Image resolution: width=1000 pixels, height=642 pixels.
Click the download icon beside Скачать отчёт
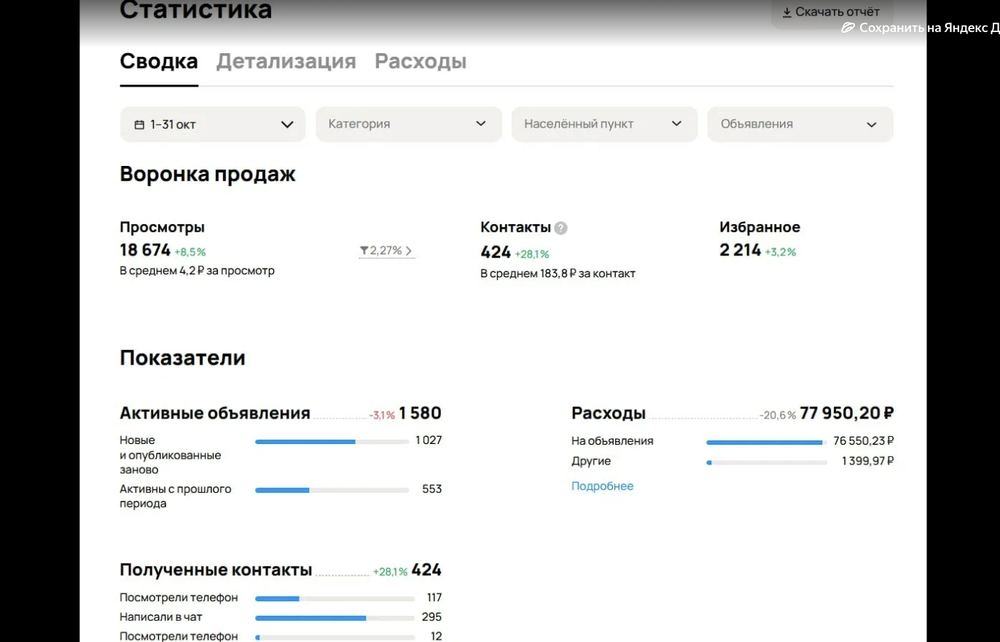pos(787,12)
